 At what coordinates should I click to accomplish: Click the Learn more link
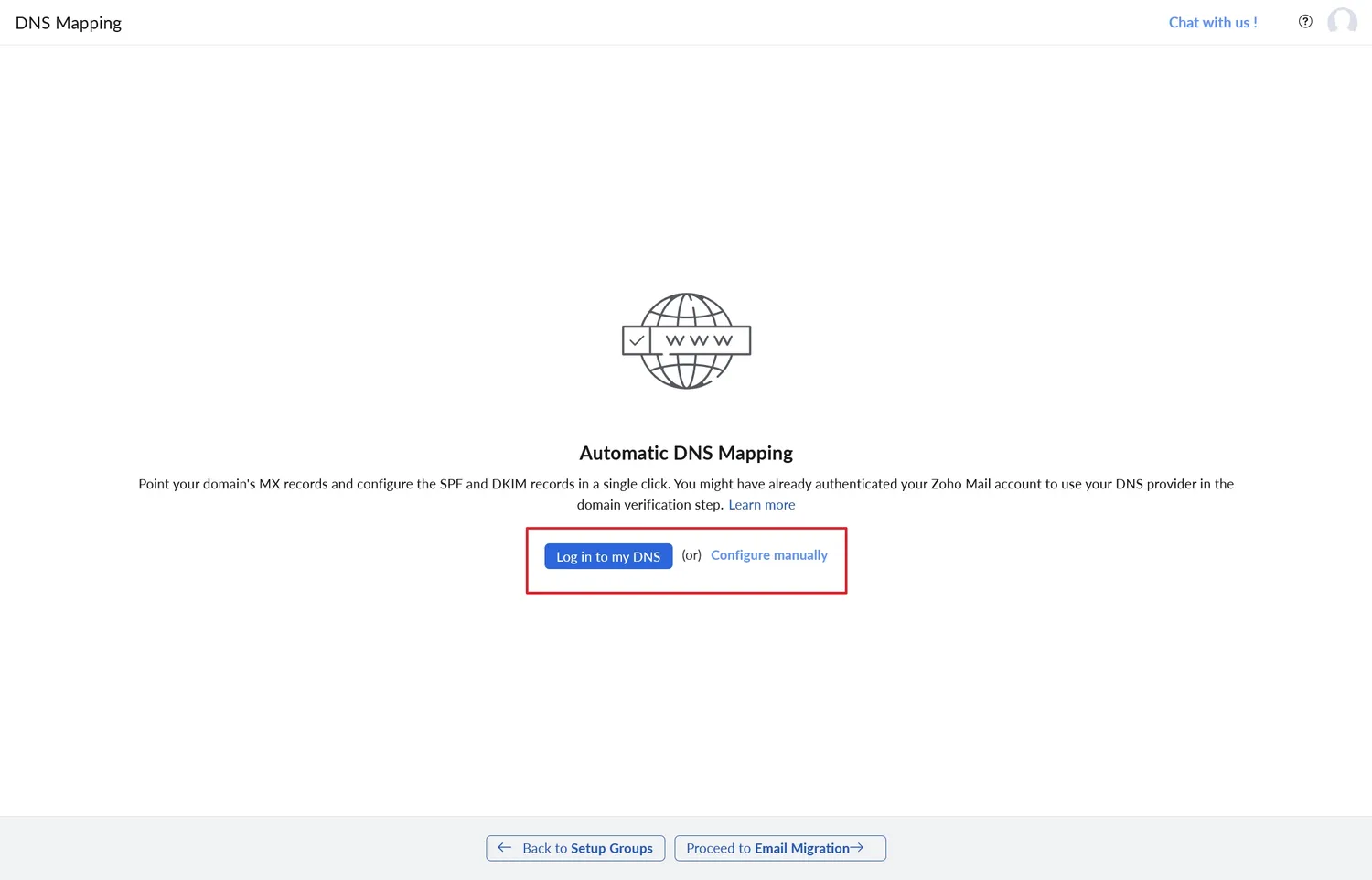pos(761,504)
